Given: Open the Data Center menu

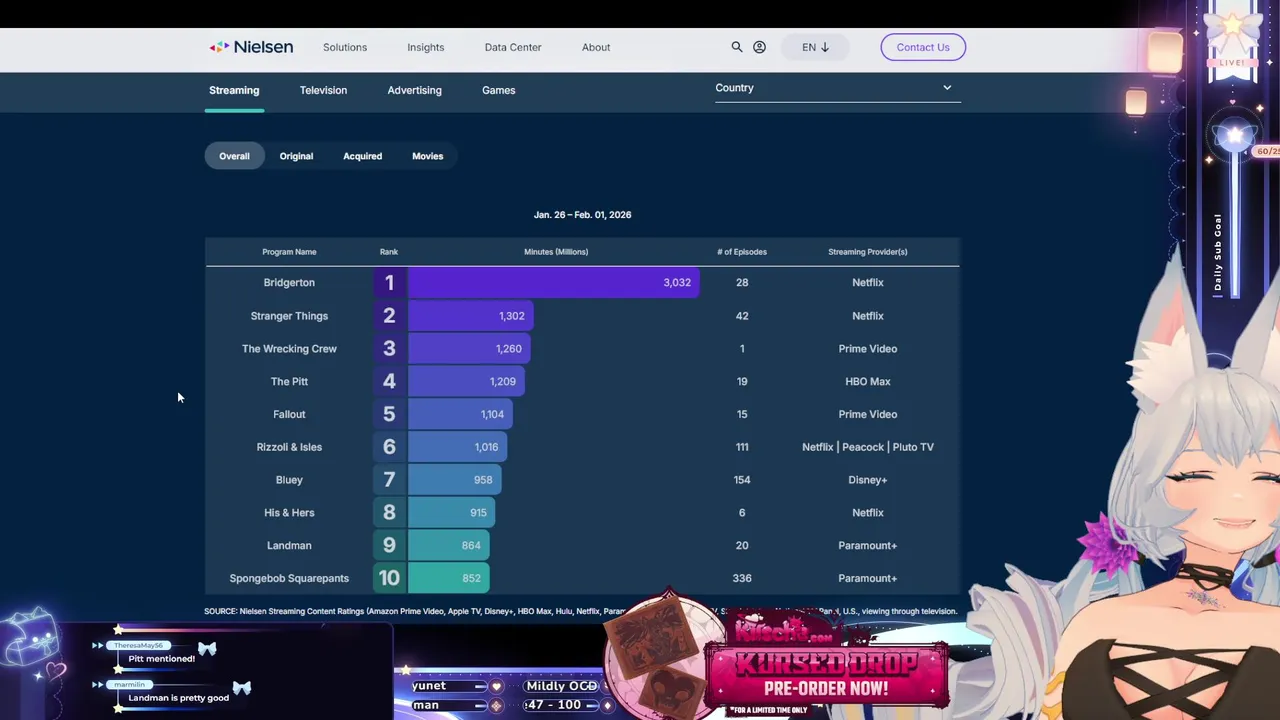Looking at the screenshot, I should 513,47.
